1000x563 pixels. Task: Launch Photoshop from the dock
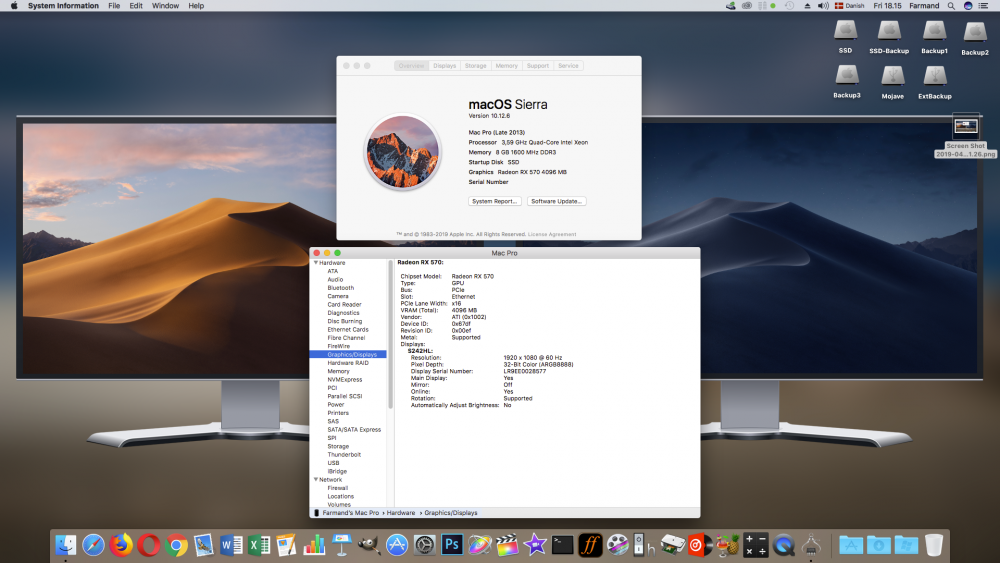click(452, 545)
